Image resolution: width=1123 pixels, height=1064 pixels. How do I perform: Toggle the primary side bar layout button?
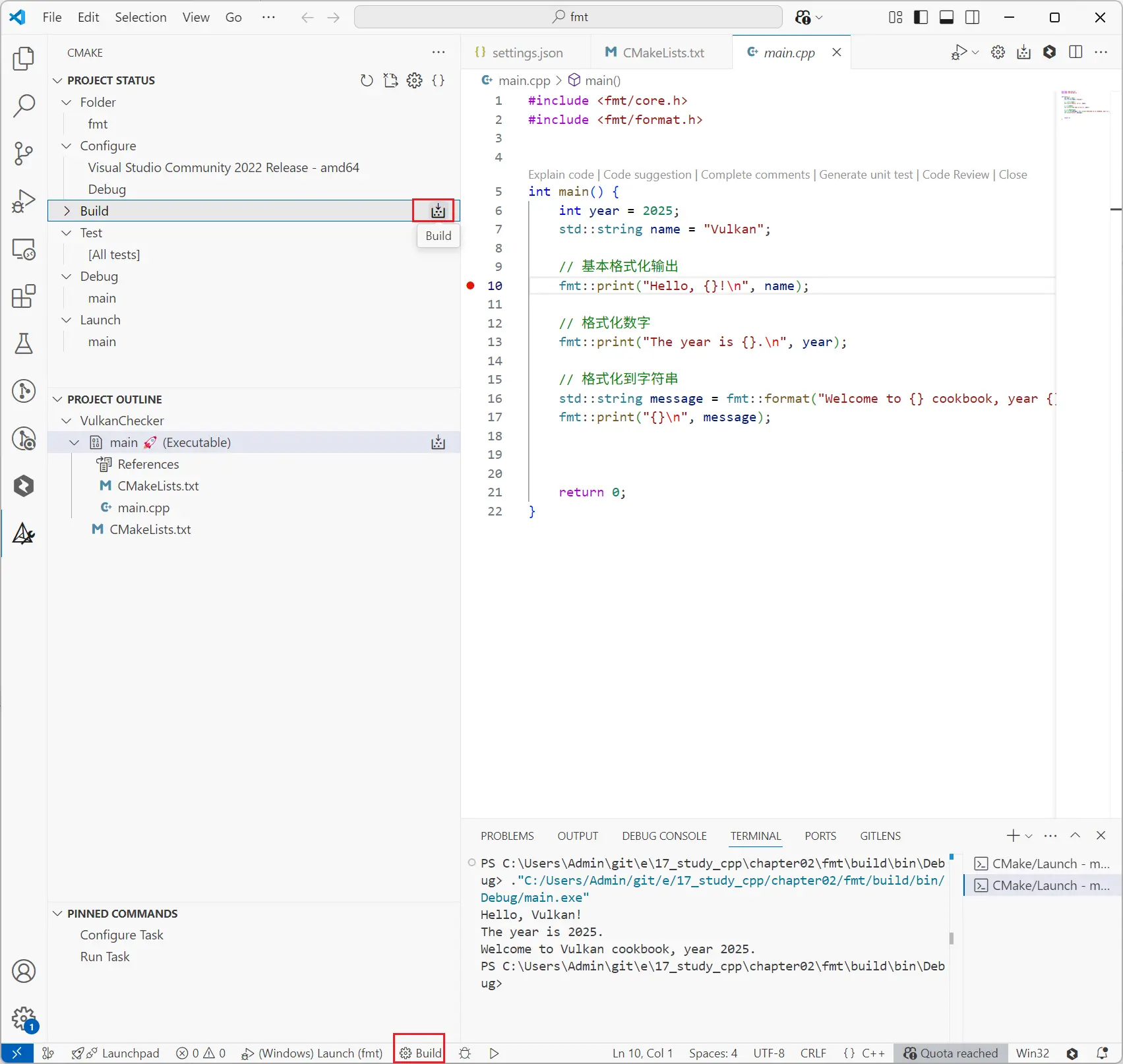click(x=921, y=17)
